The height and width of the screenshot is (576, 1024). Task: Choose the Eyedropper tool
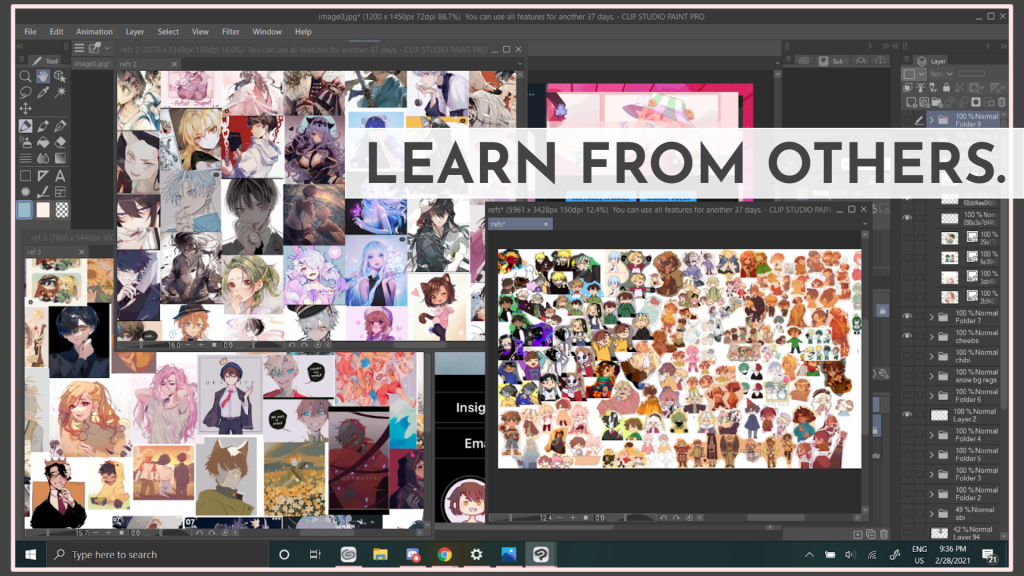click(43, 92)
